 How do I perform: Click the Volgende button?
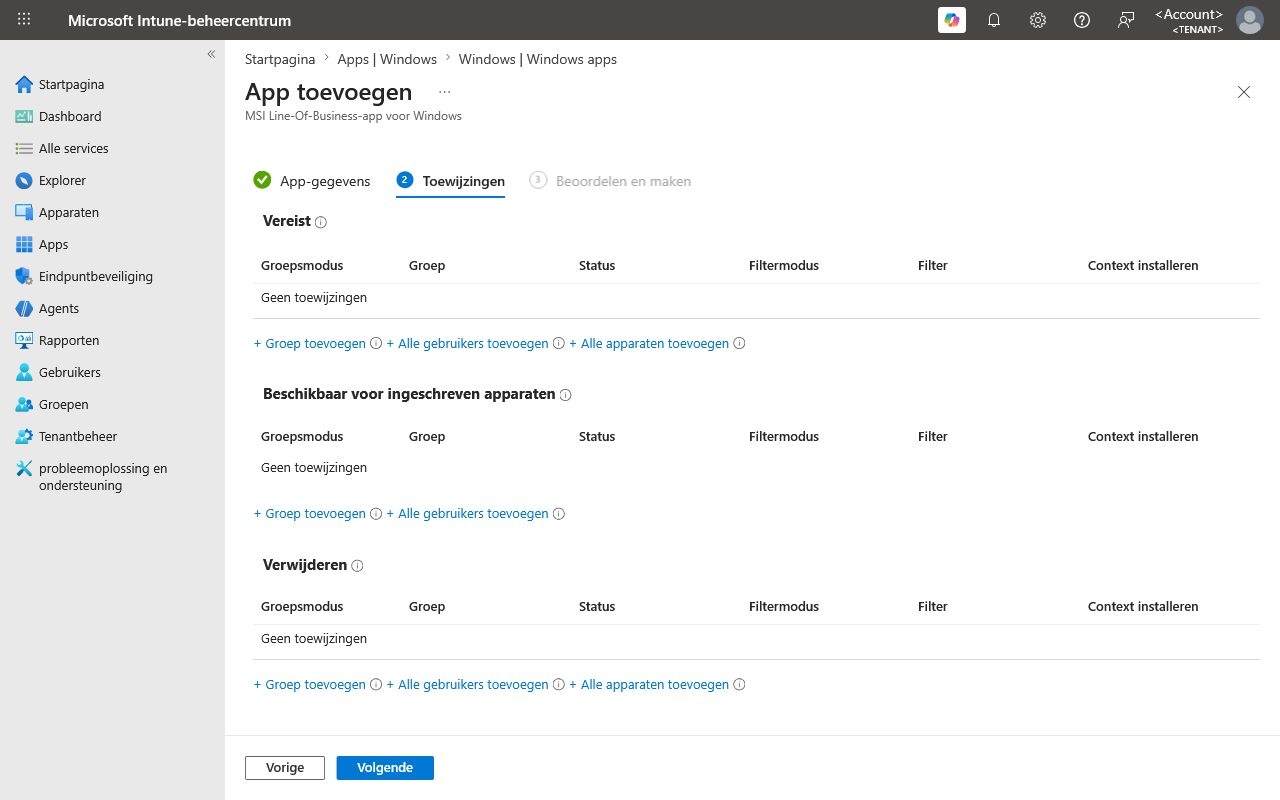tap(385, 768)
